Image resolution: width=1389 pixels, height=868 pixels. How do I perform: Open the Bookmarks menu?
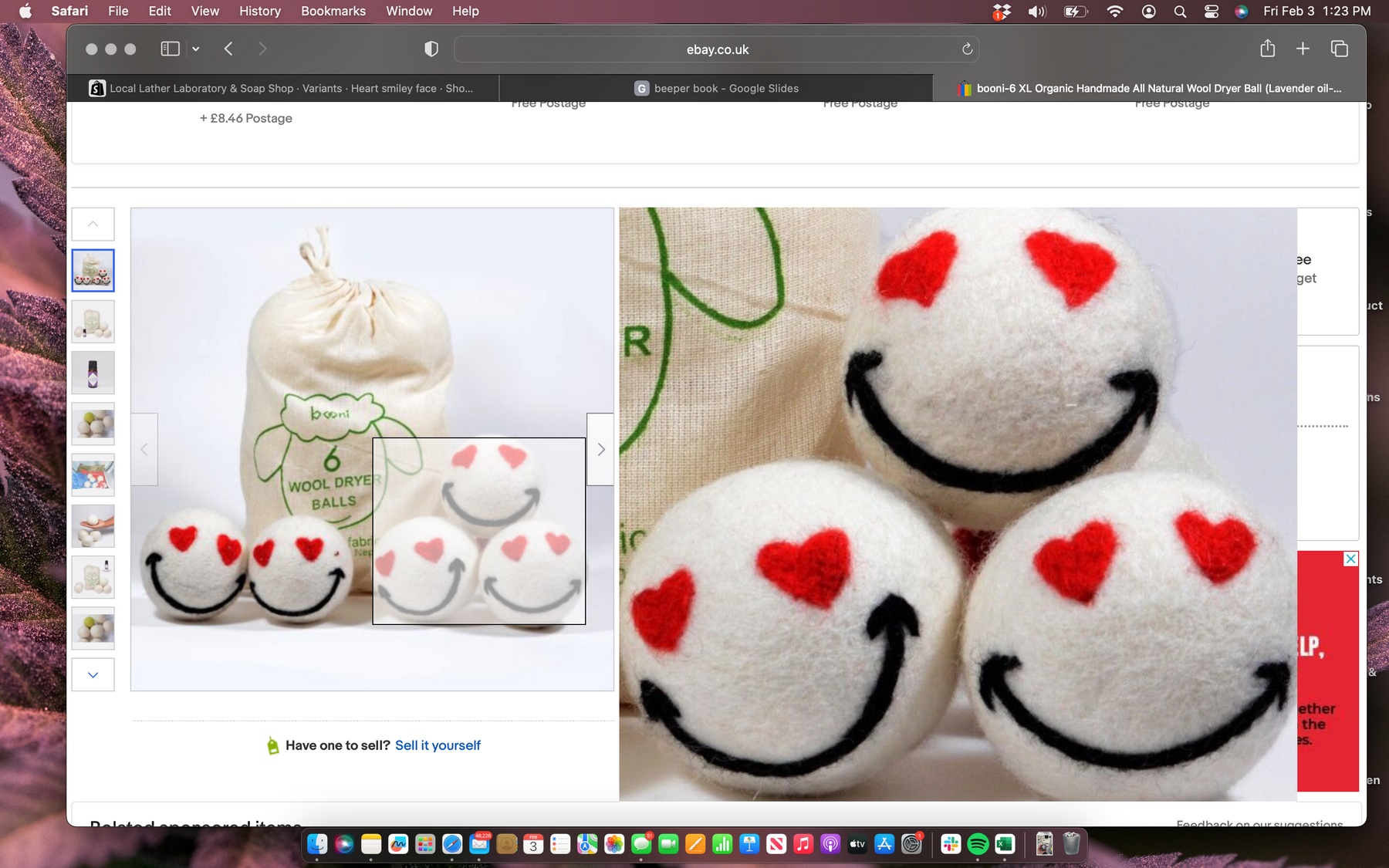(x=333, y=11)
